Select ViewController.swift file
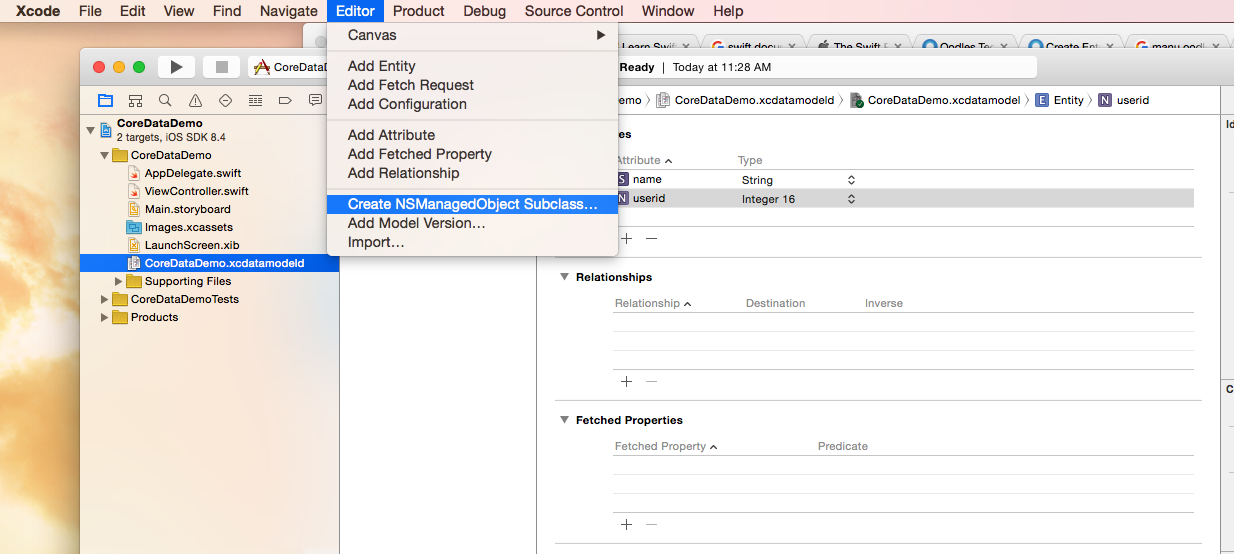 pyautogui.click(x=196, y=191)
